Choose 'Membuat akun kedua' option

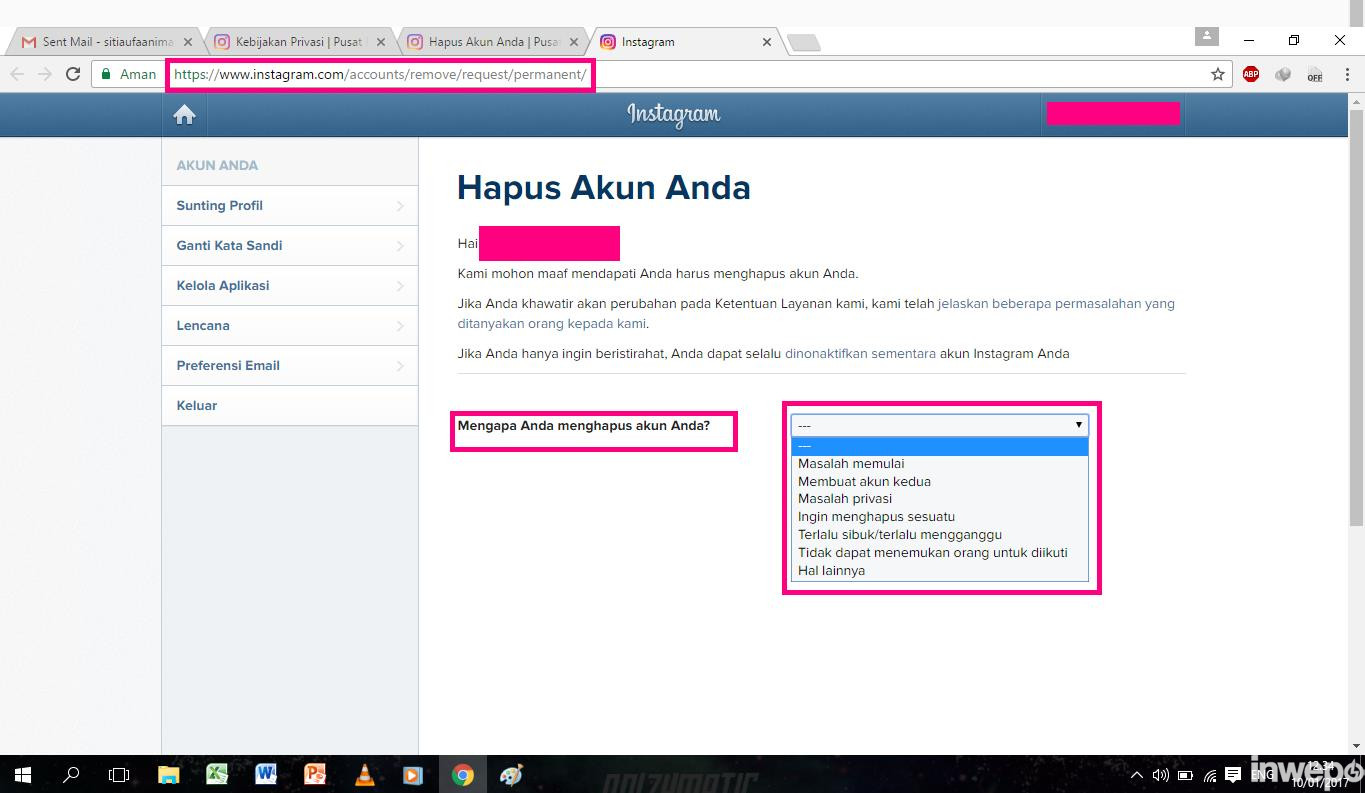[939, 481]
